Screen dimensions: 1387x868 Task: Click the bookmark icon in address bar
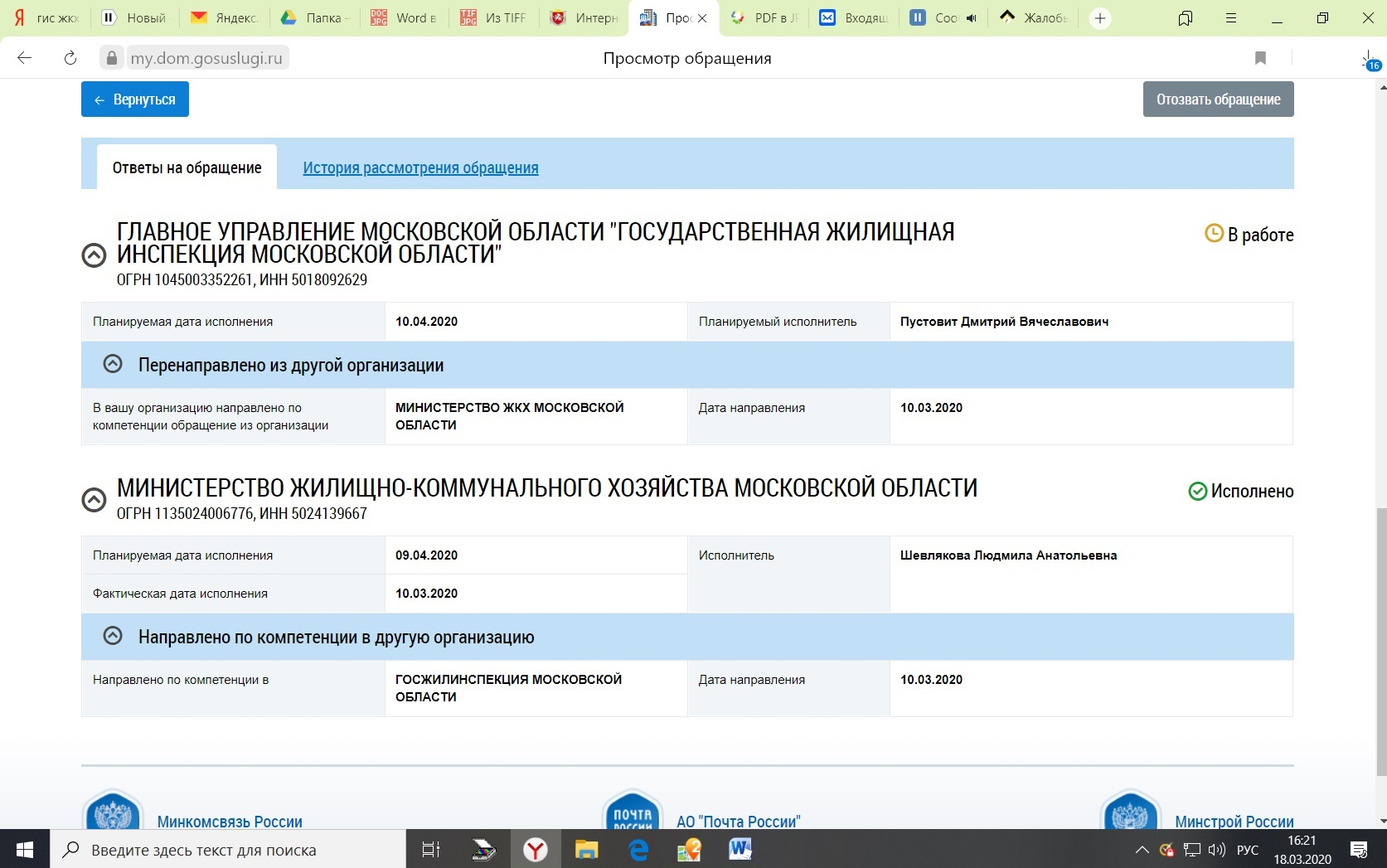(x=1260, y=58)
